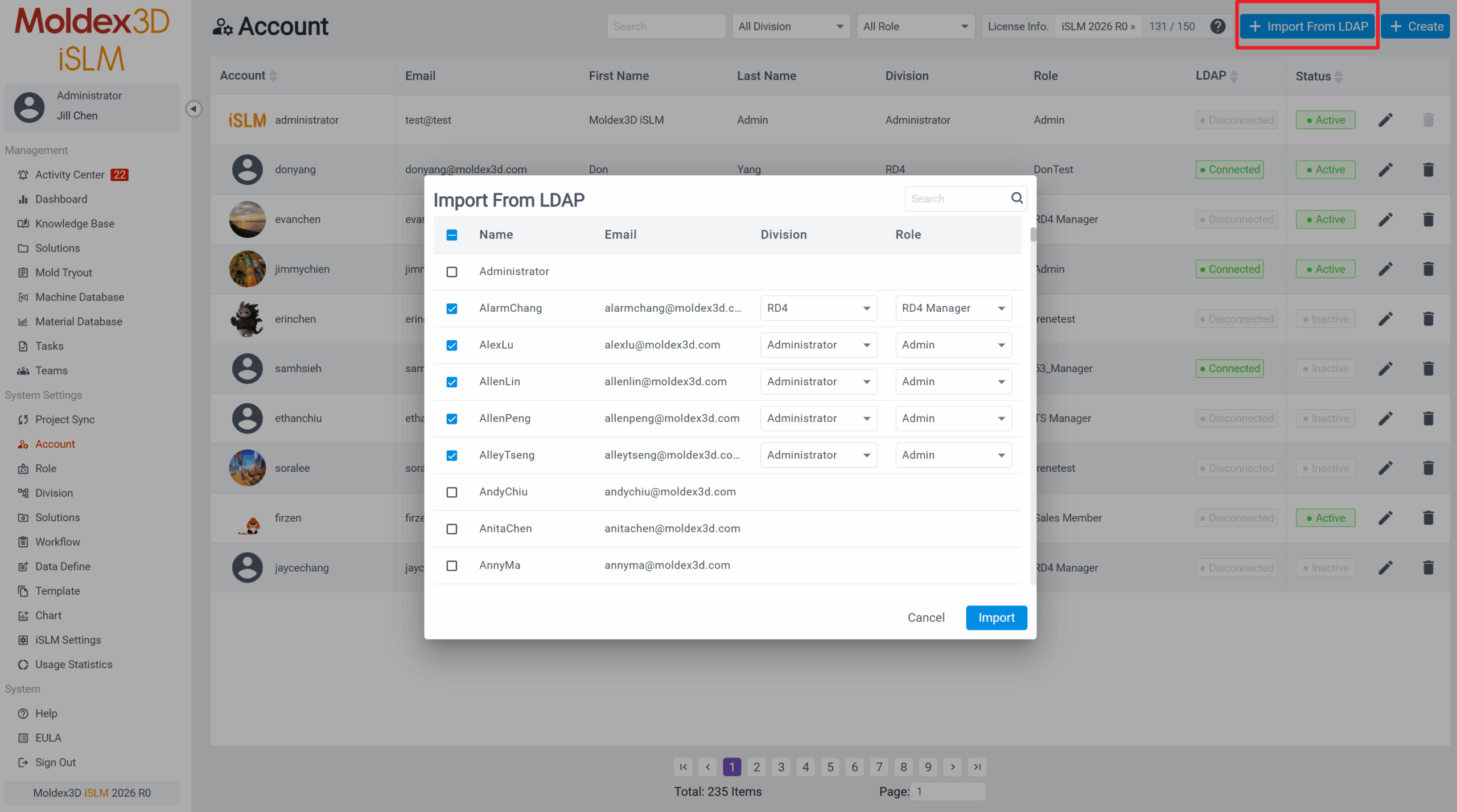Uncheck the AlarmChang checkbox

(451, 308)
